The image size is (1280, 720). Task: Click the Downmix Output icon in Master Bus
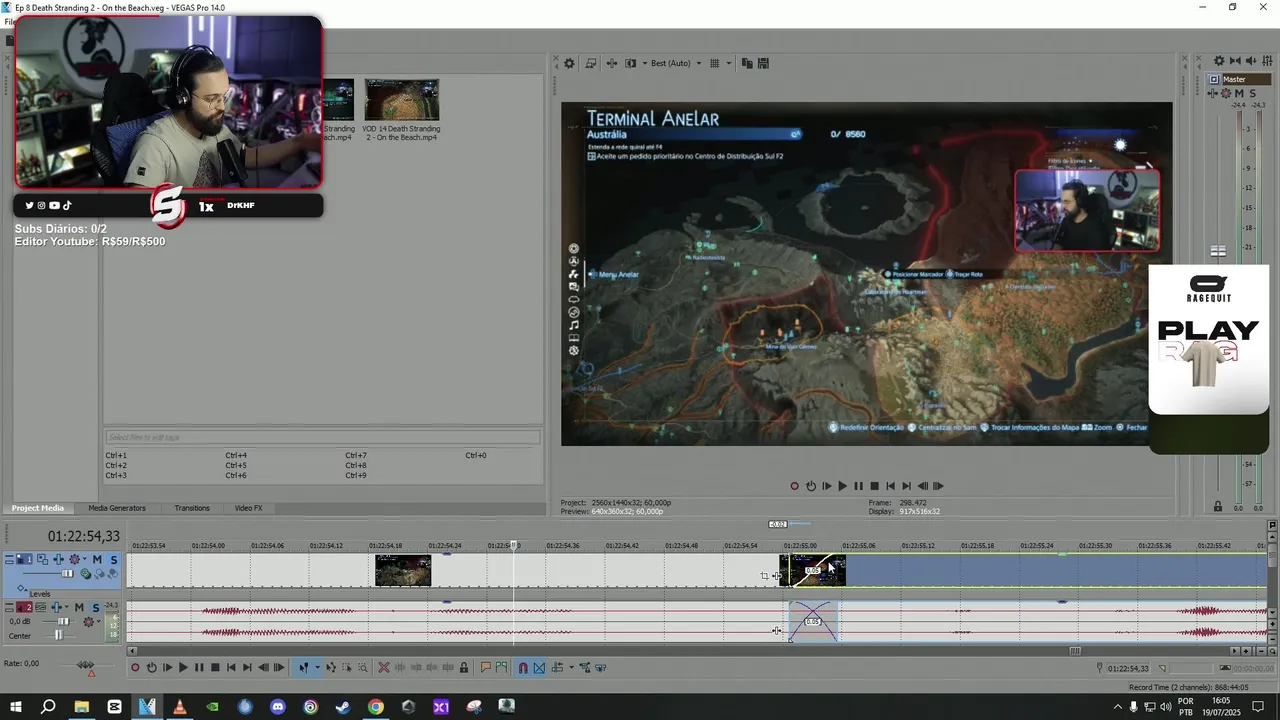tap(1236, 61)
